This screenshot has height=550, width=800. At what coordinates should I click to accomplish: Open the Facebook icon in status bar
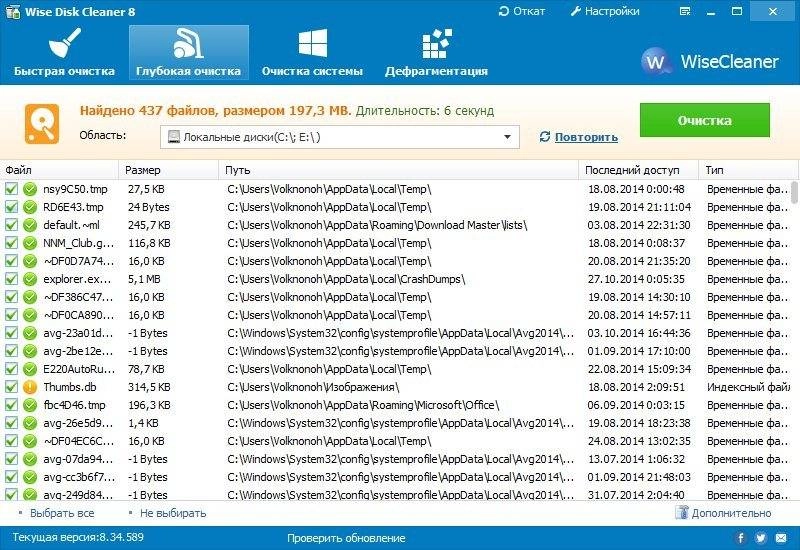(741, 538)
